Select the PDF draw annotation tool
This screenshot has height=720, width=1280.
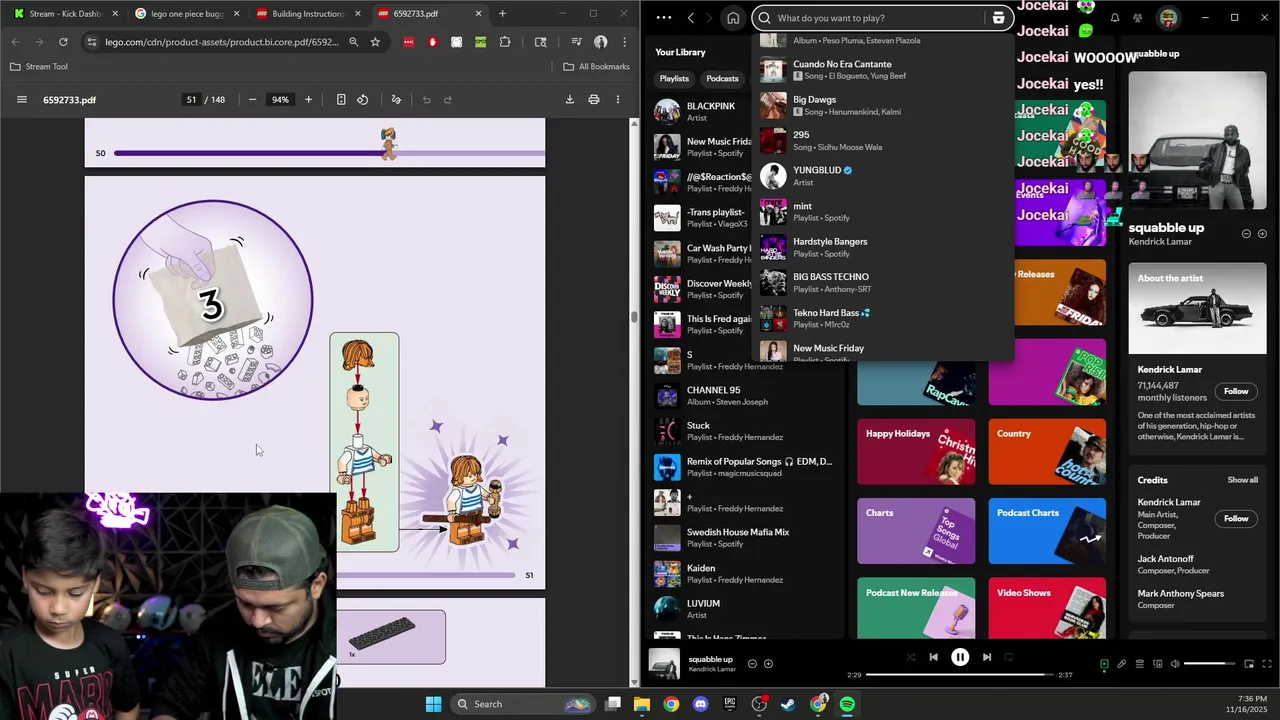[x=396, y=100]
